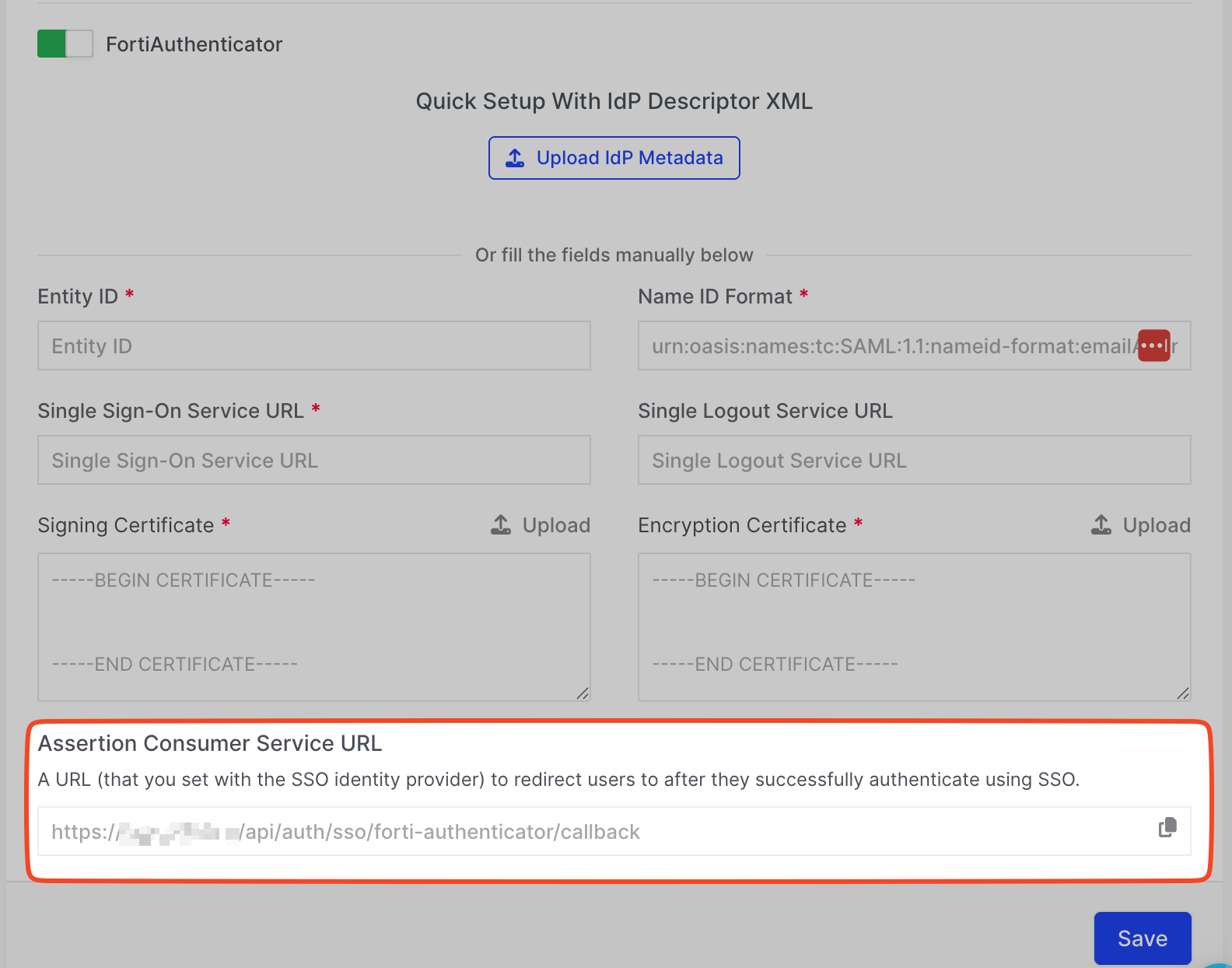Copy the Assertion Consumer Service URL
This screenshot has height=968, width=1232.
coord(1167,828)
